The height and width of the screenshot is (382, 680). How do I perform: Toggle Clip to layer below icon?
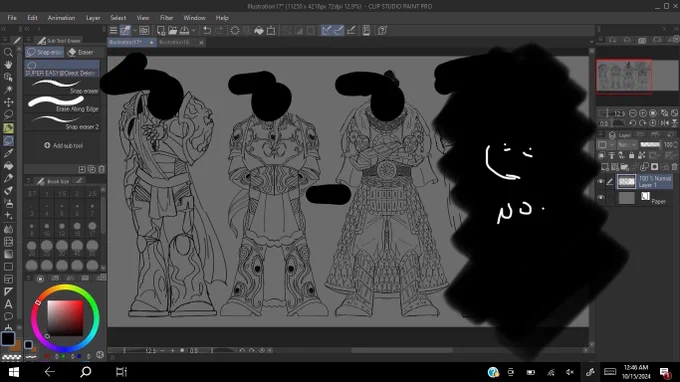pos(602,155)
